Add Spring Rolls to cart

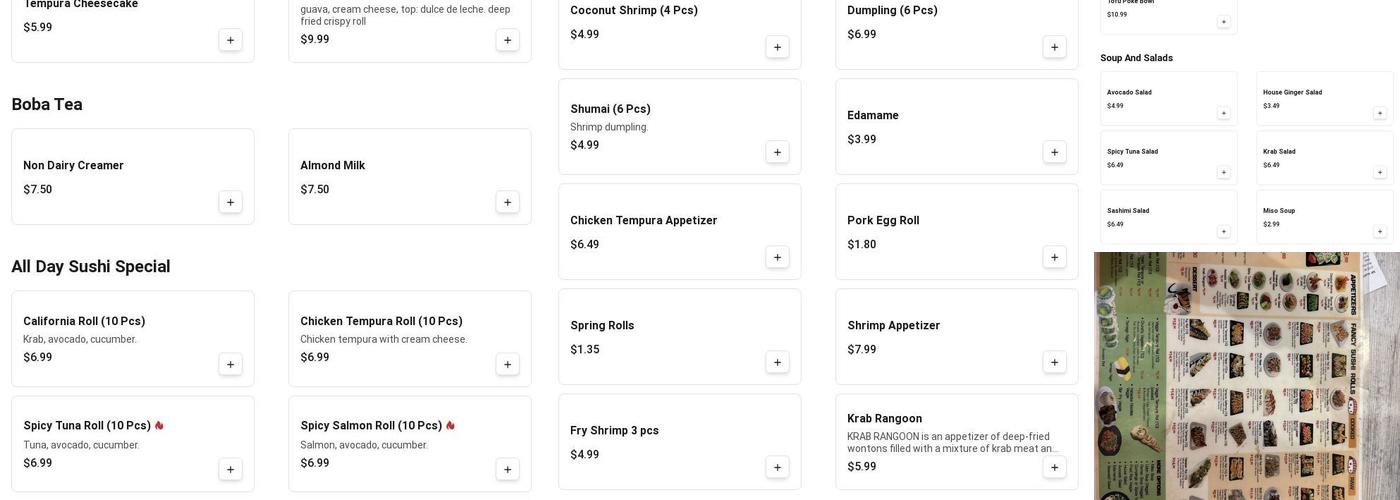(777, 362)
